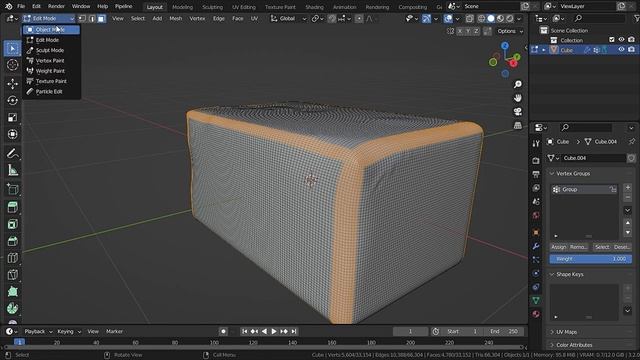Screen dimensions: 640x360
Task: Open the Physics properties tab
Action: pyautogui.click(x=536, y=273)
